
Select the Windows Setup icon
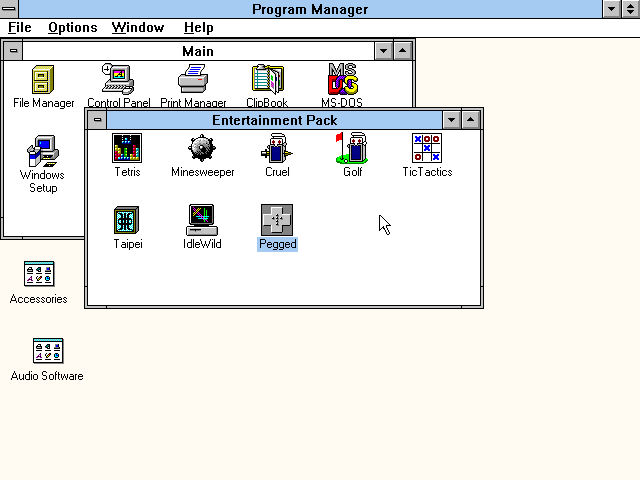(x=43, y=151)
